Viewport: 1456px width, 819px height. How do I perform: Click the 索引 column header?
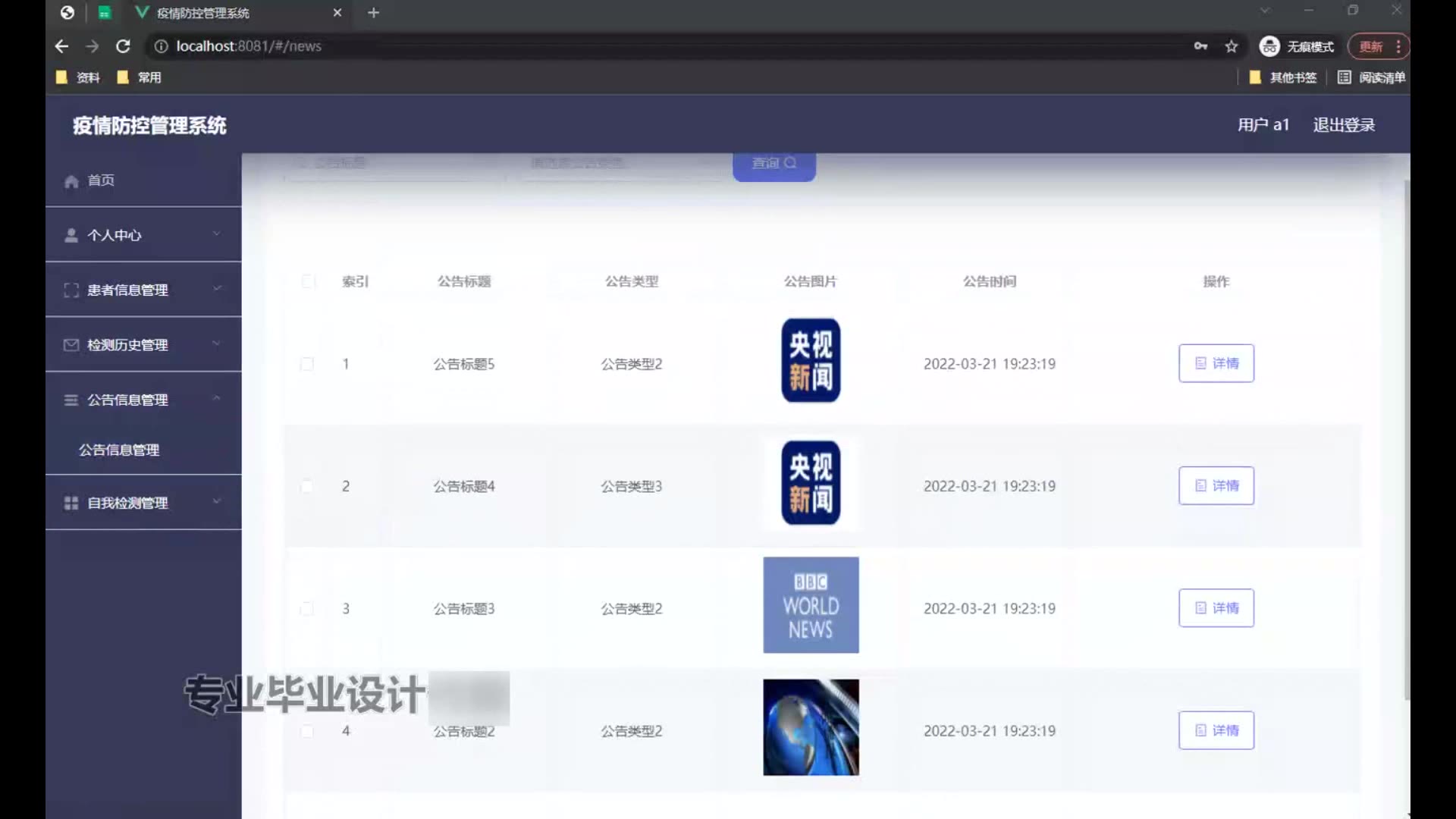355,281
